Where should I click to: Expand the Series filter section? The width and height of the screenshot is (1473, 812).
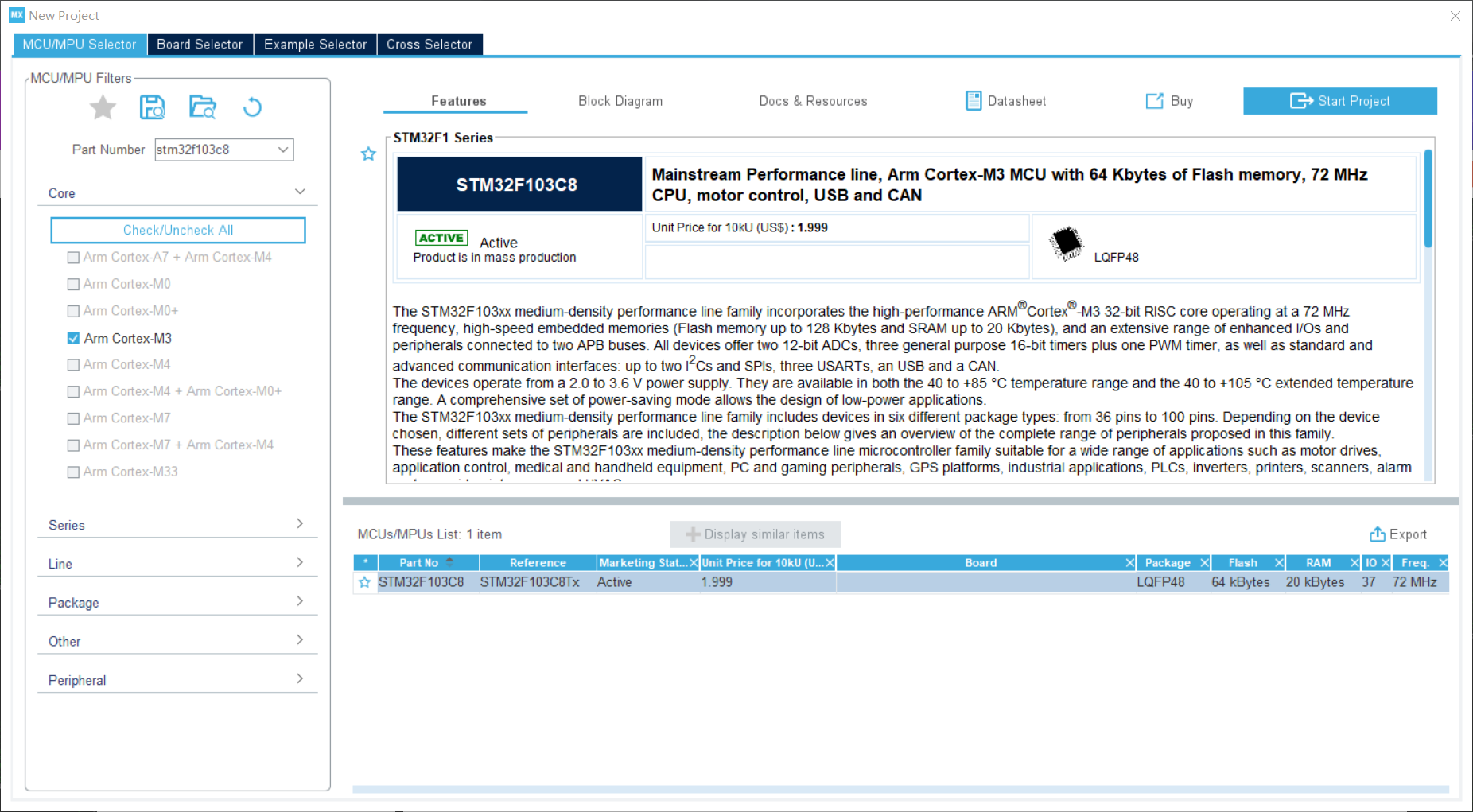(x=300, y=524)
